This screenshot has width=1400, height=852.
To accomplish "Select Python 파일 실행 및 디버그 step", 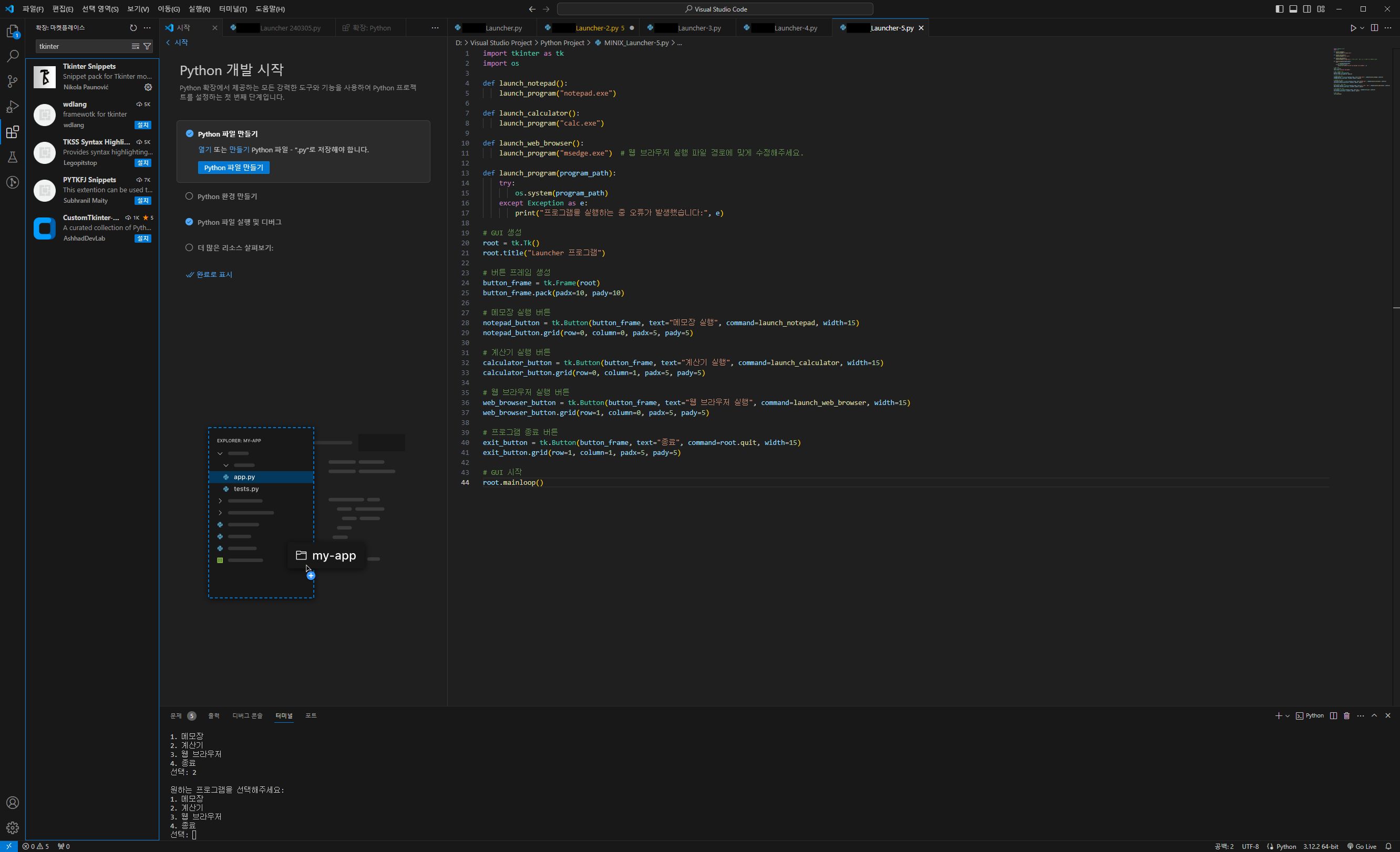I will click(239, 222).
